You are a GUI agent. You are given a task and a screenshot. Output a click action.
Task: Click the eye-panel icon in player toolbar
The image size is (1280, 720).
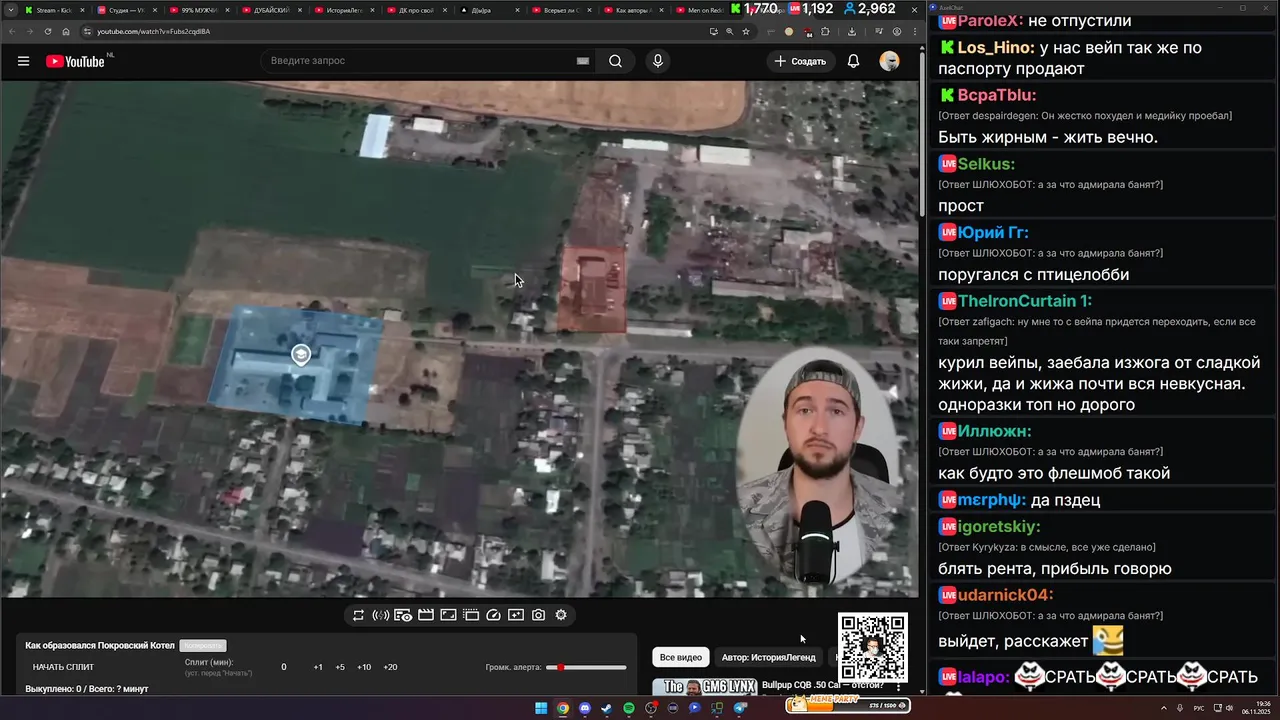(x=403, y=615)
